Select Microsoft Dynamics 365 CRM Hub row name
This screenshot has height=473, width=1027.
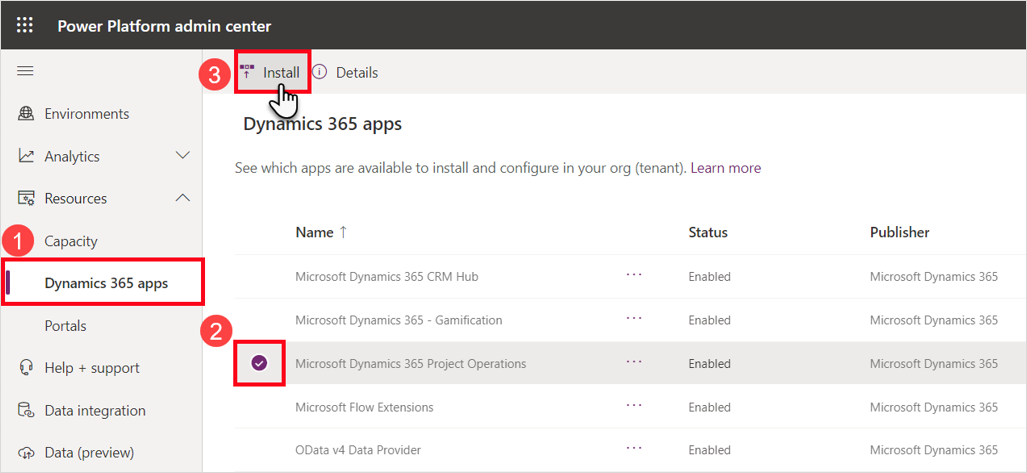point(386,276)
